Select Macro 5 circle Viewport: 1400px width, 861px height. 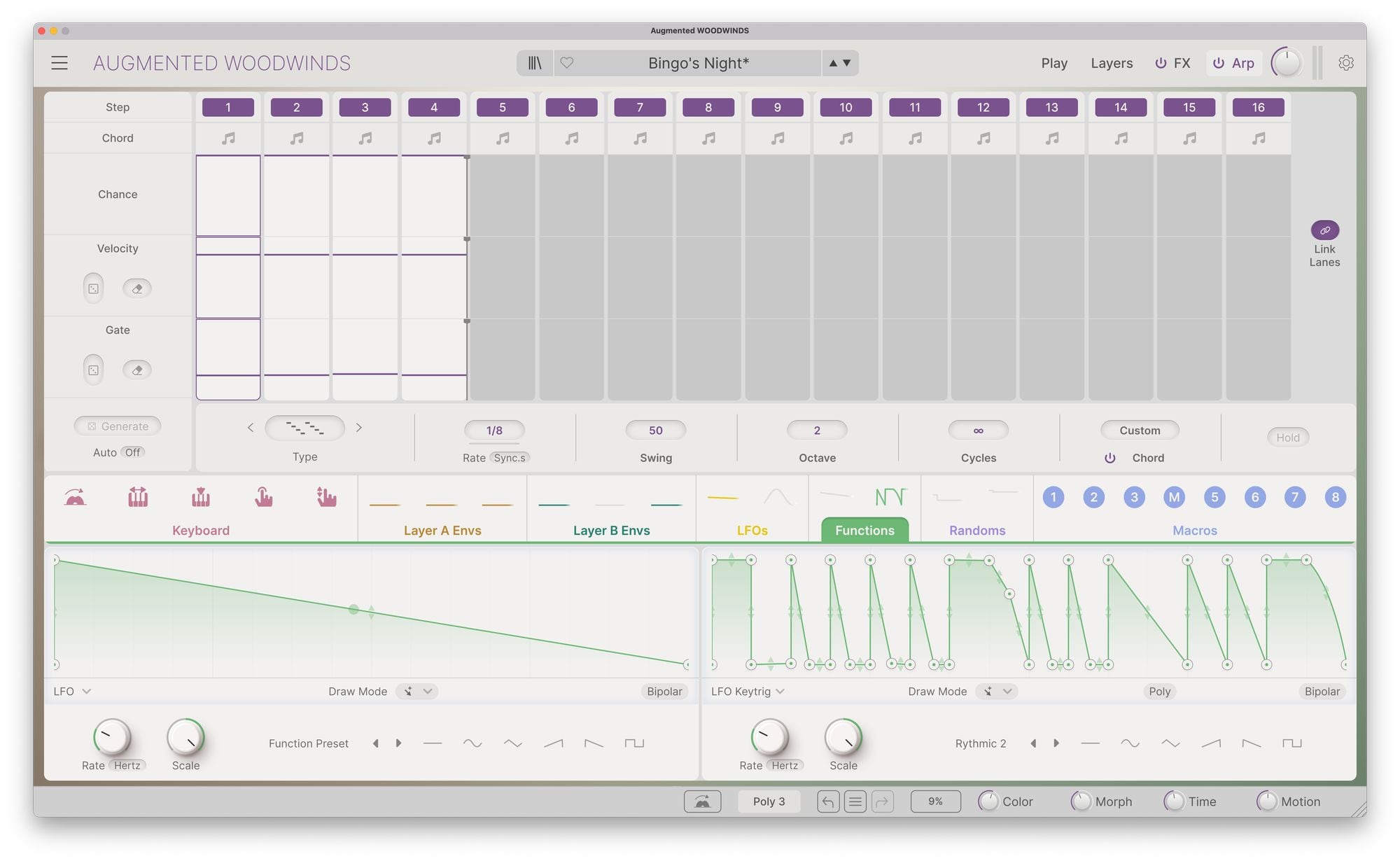[1214, 498]
